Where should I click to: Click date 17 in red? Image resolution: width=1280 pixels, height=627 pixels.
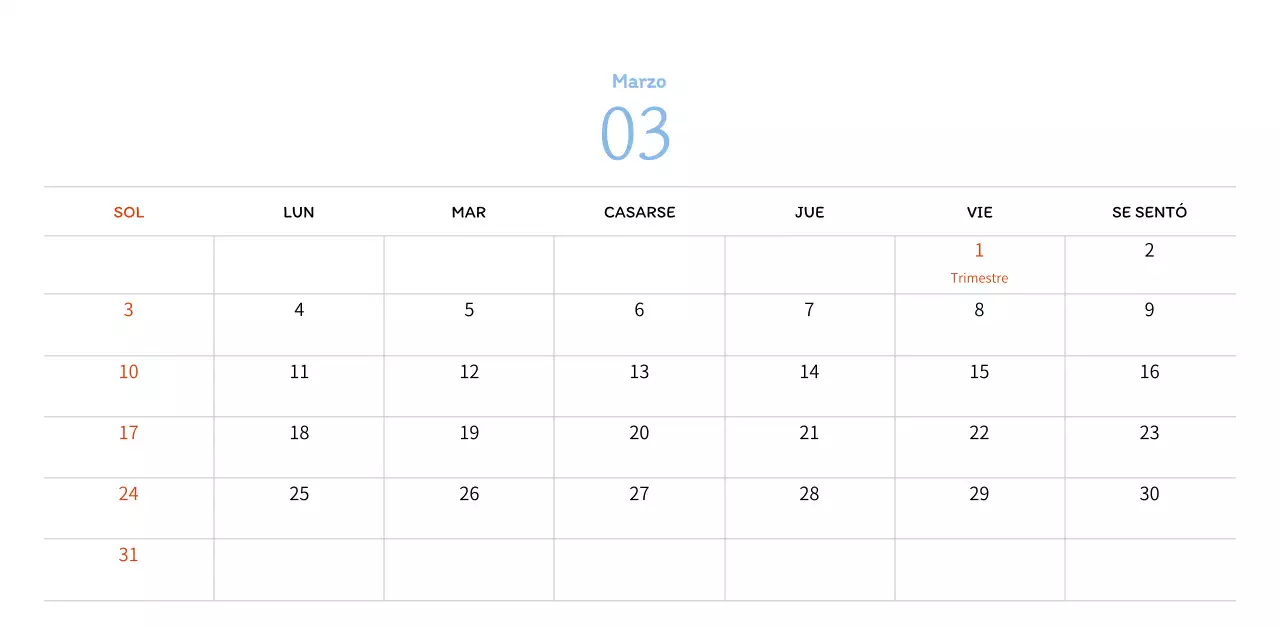pos(129,433)
